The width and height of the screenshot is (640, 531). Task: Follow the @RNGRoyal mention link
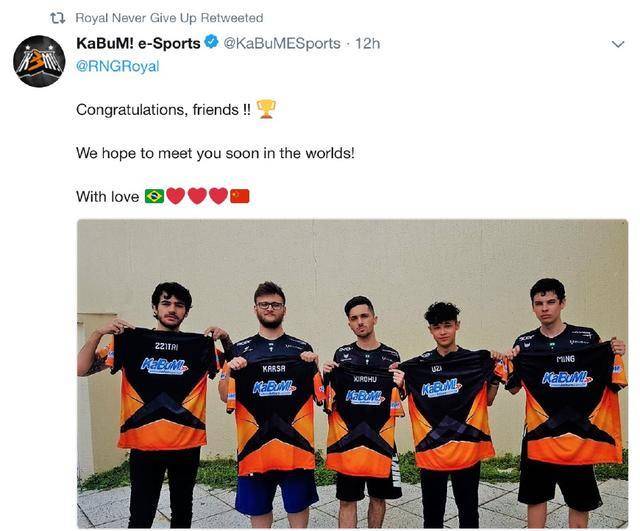118,66
